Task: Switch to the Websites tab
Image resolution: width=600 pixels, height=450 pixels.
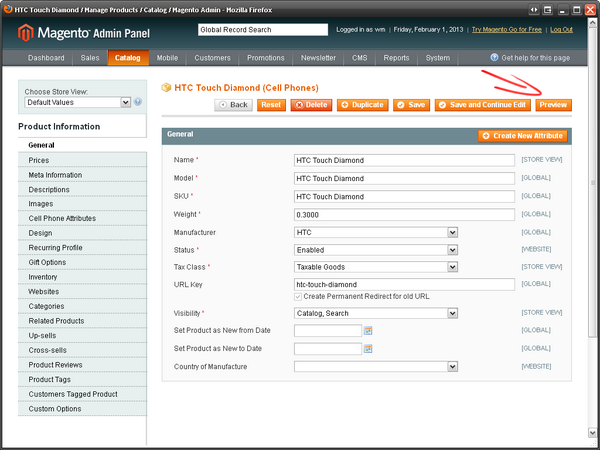Action: point(82,292)
